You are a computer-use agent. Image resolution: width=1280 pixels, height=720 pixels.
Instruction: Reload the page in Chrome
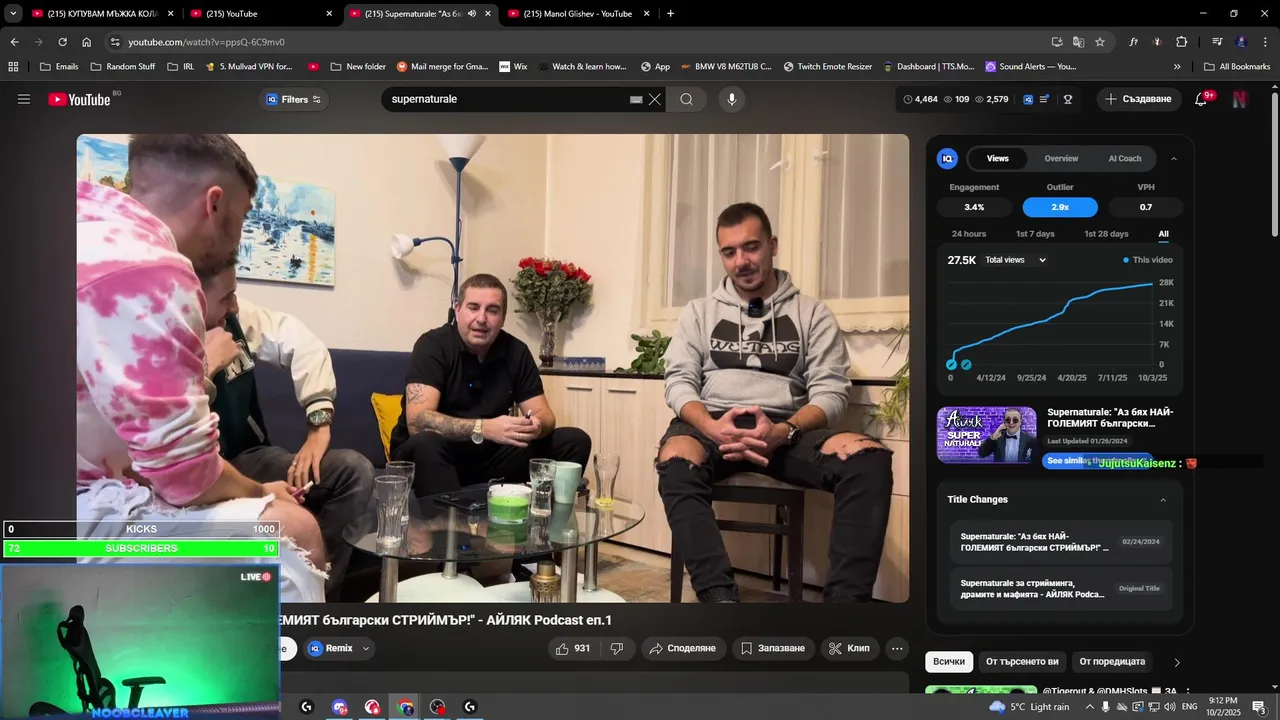point(62,42)
